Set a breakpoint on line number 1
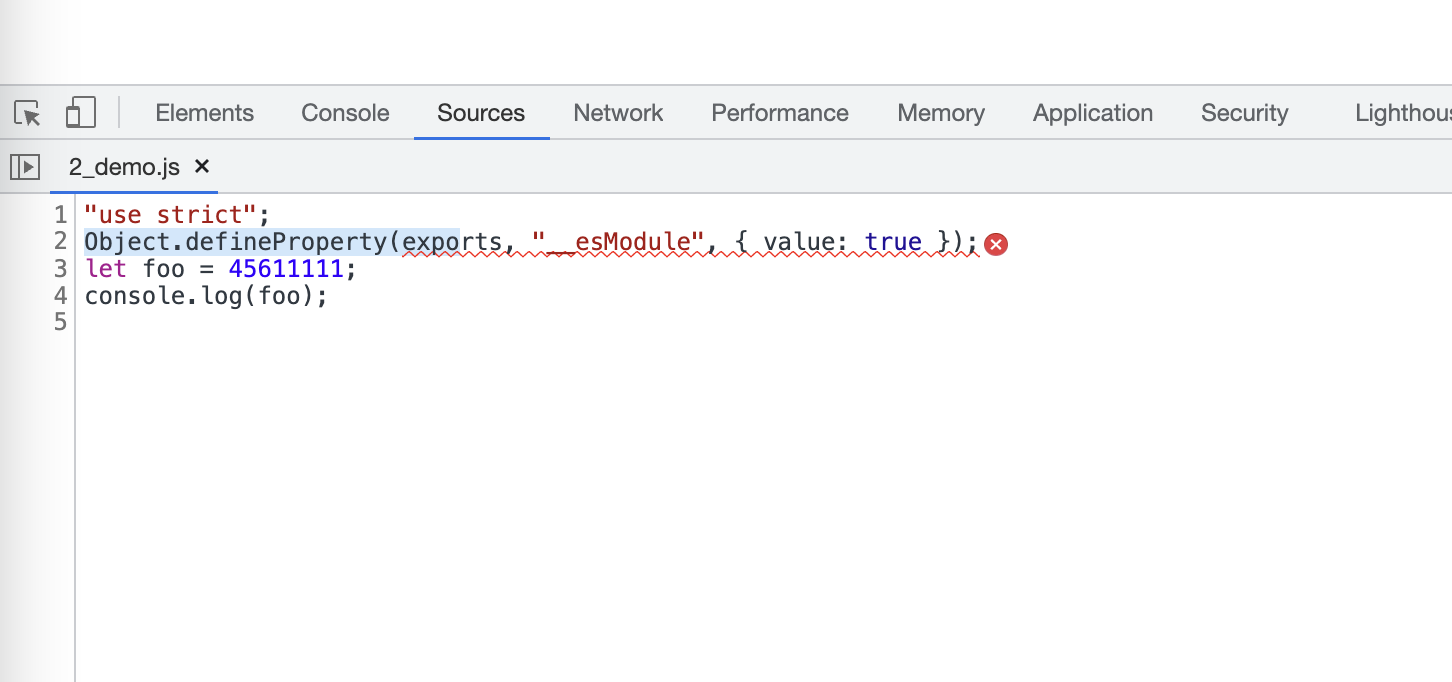This screenshot has height=682, width=1452. 60,215
